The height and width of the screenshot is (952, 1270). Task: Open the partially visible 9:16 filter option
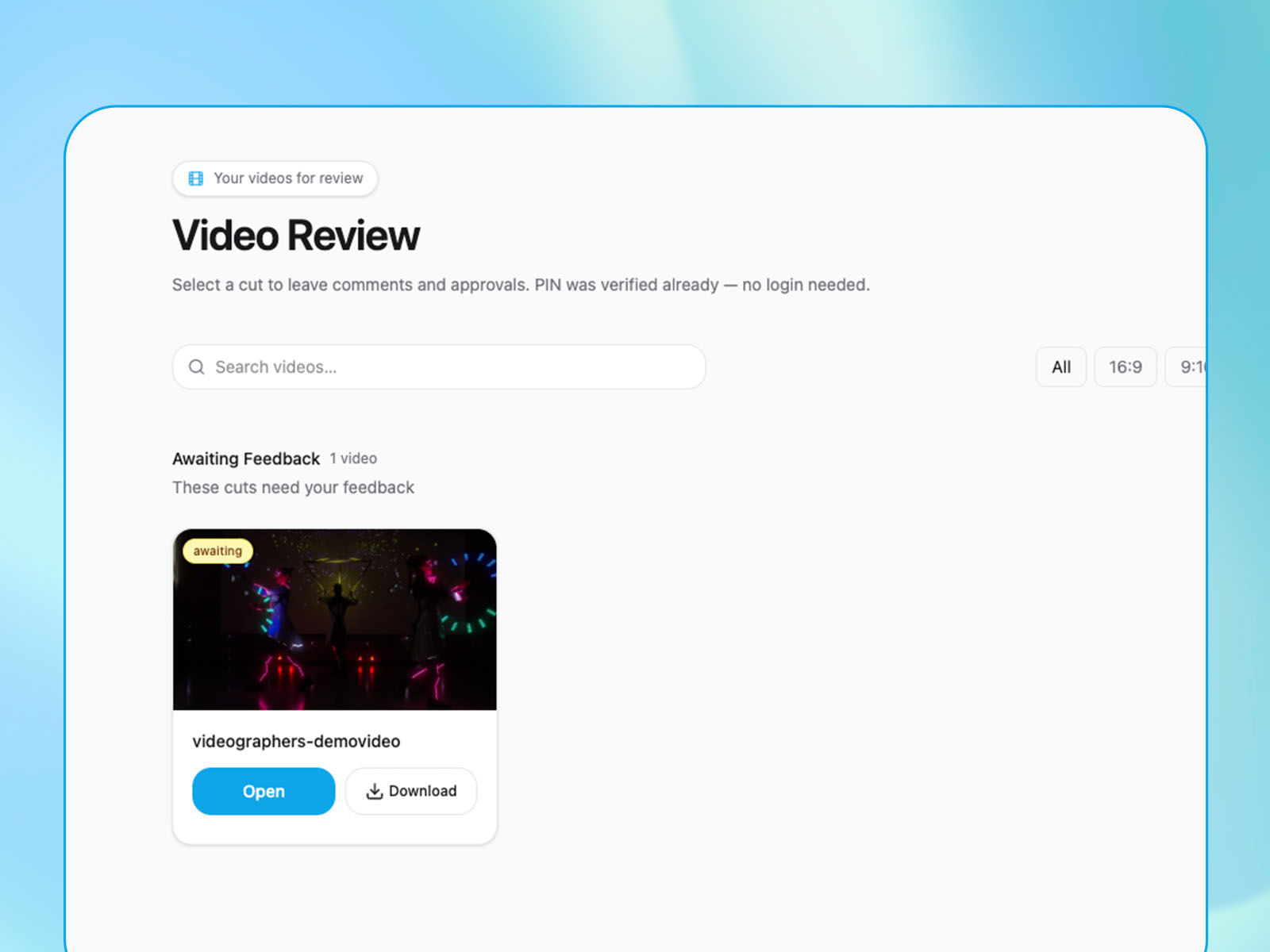click(x=1188, y=367)
